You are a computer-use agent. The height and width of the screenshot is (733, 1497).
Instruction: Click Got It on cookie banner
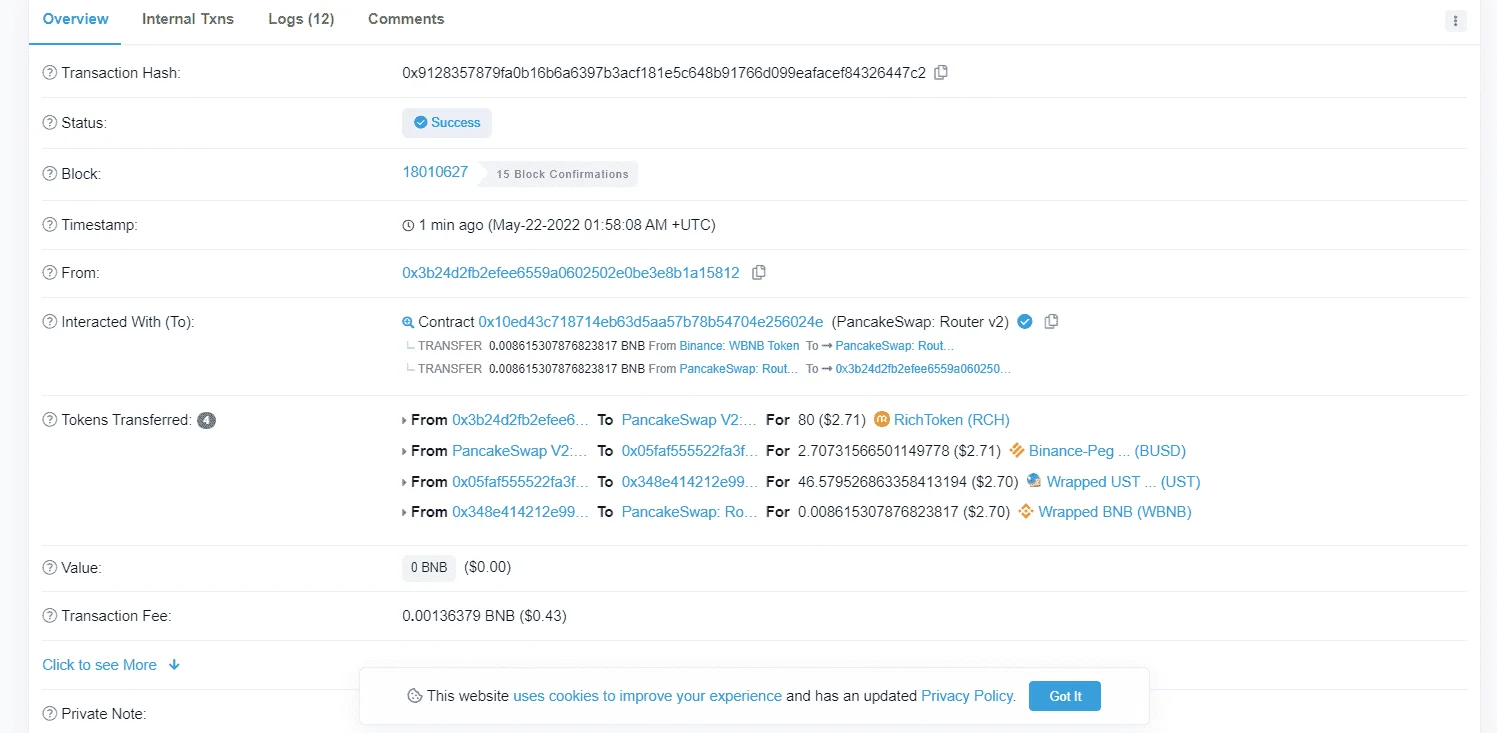pyautogui.click(x=1065, y=696)
